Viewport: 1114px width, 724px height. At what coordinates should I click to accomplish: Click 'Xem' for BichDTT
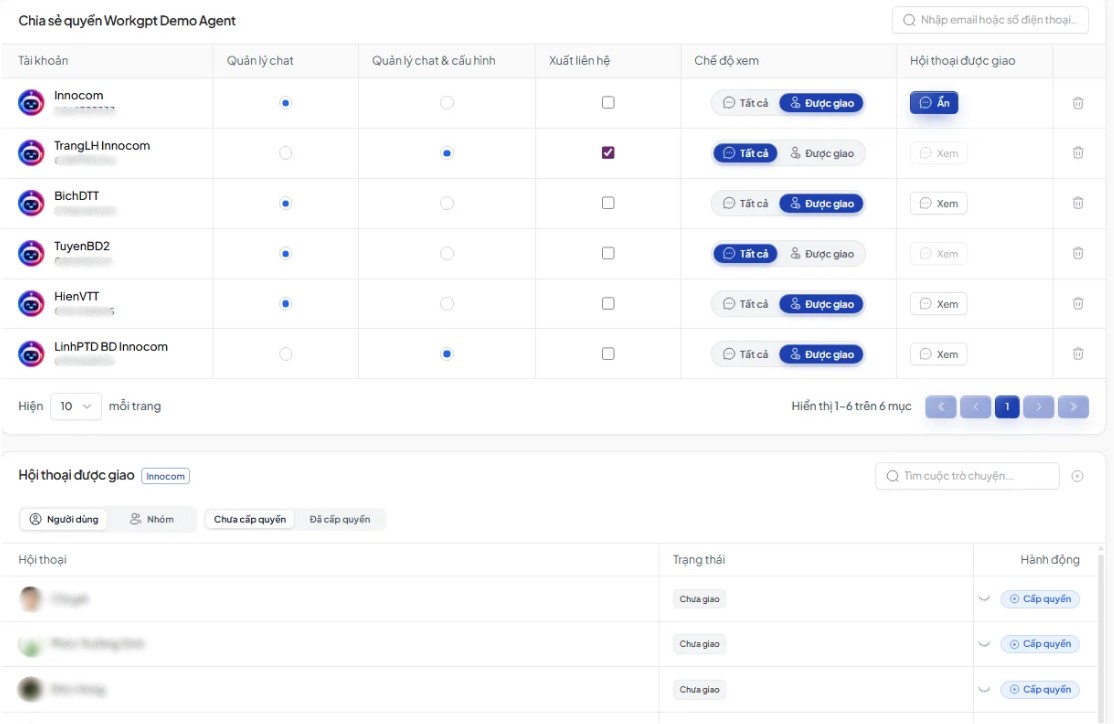click(939, 203)
